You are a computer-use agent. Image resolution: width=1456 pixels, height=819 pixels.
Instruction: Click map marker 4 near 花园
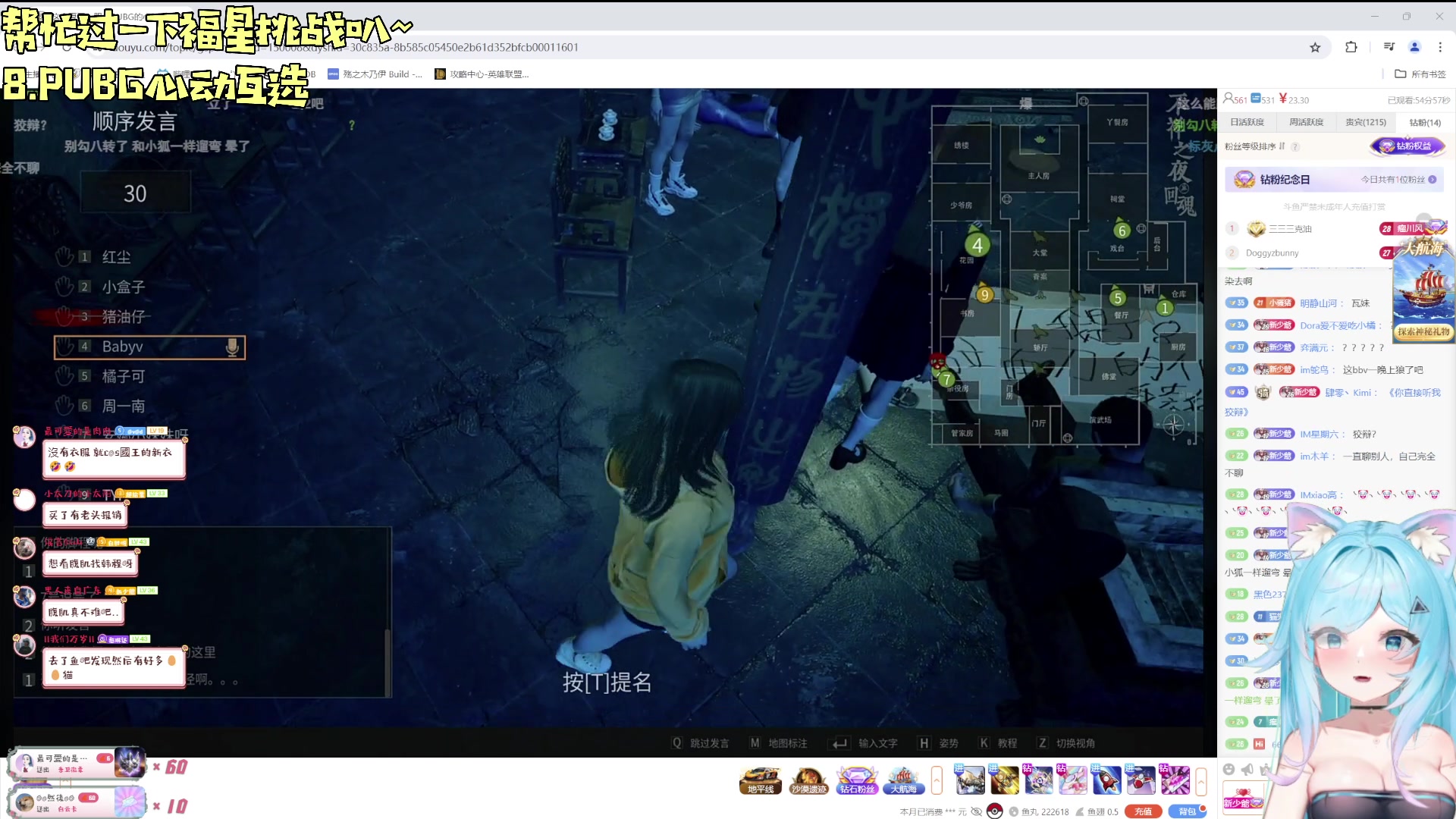(x=977, y=245)
